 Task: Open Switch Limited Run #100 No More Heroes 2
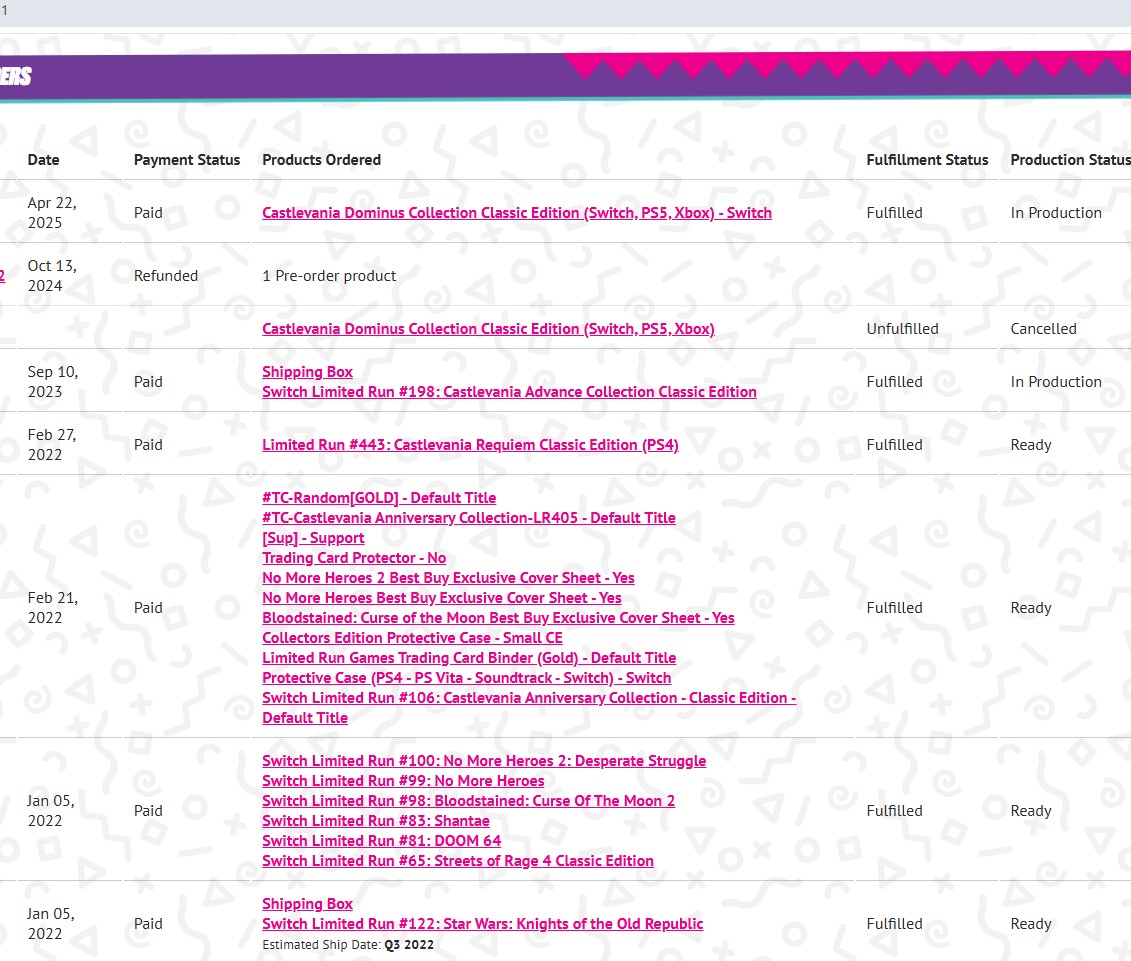tap(484, 761)
